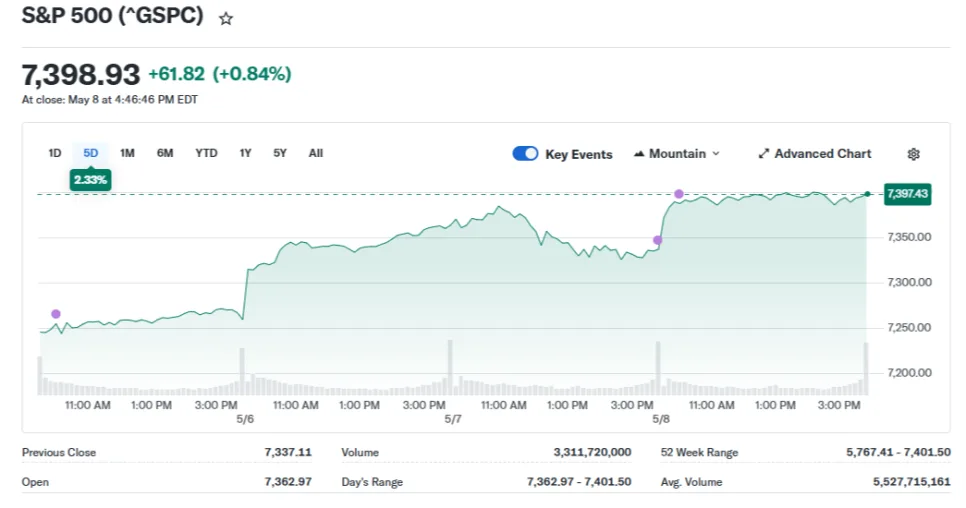The image size is (966, 508).
Task: Click the At close May 8 timestamp
Action: click(110, 99)
